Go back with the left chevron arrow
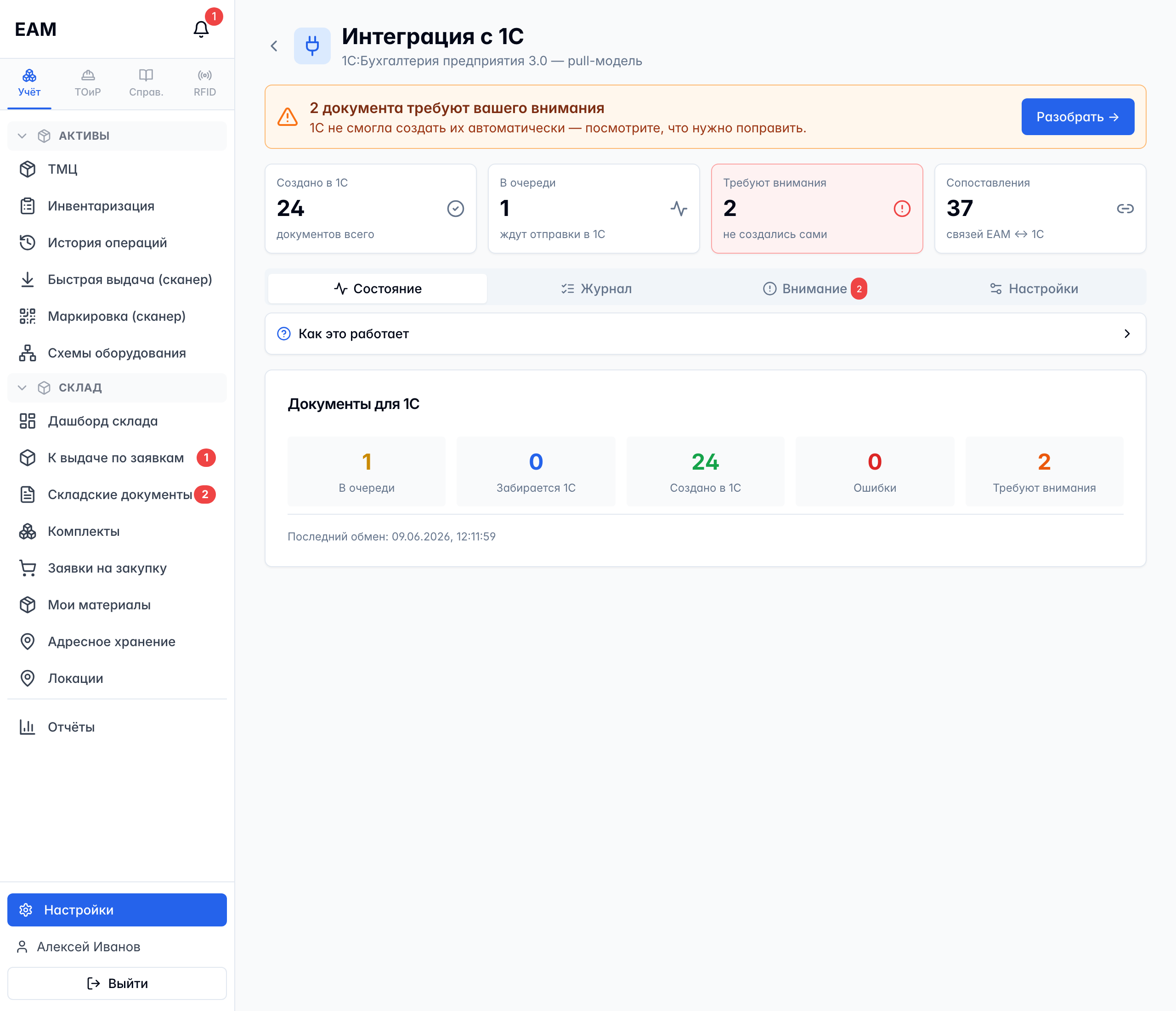The height and width of the screenshot is (1011, 1176). tap(274, 46)
